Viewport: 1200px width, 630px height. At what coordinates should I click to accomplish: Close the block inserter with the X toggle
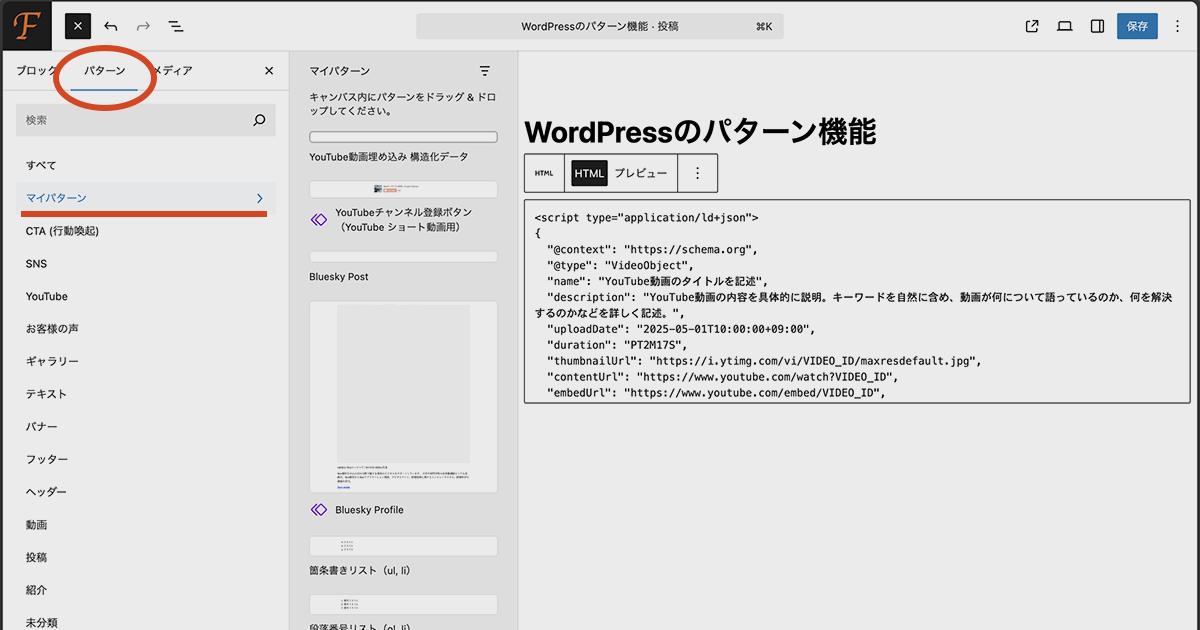point(78,26)
